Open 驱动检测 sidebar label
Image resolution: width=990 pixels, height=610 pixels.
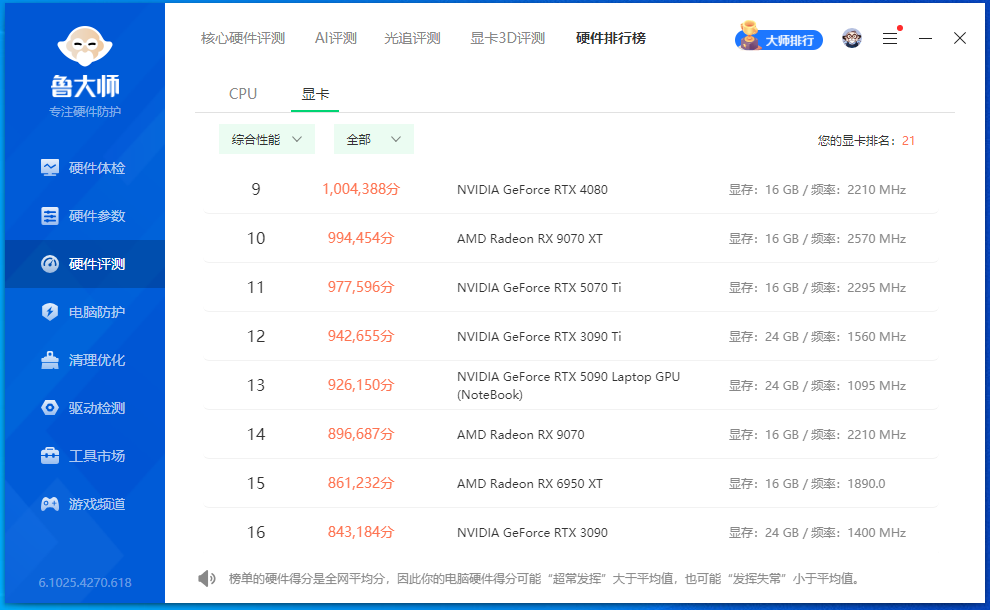point(97,408)
